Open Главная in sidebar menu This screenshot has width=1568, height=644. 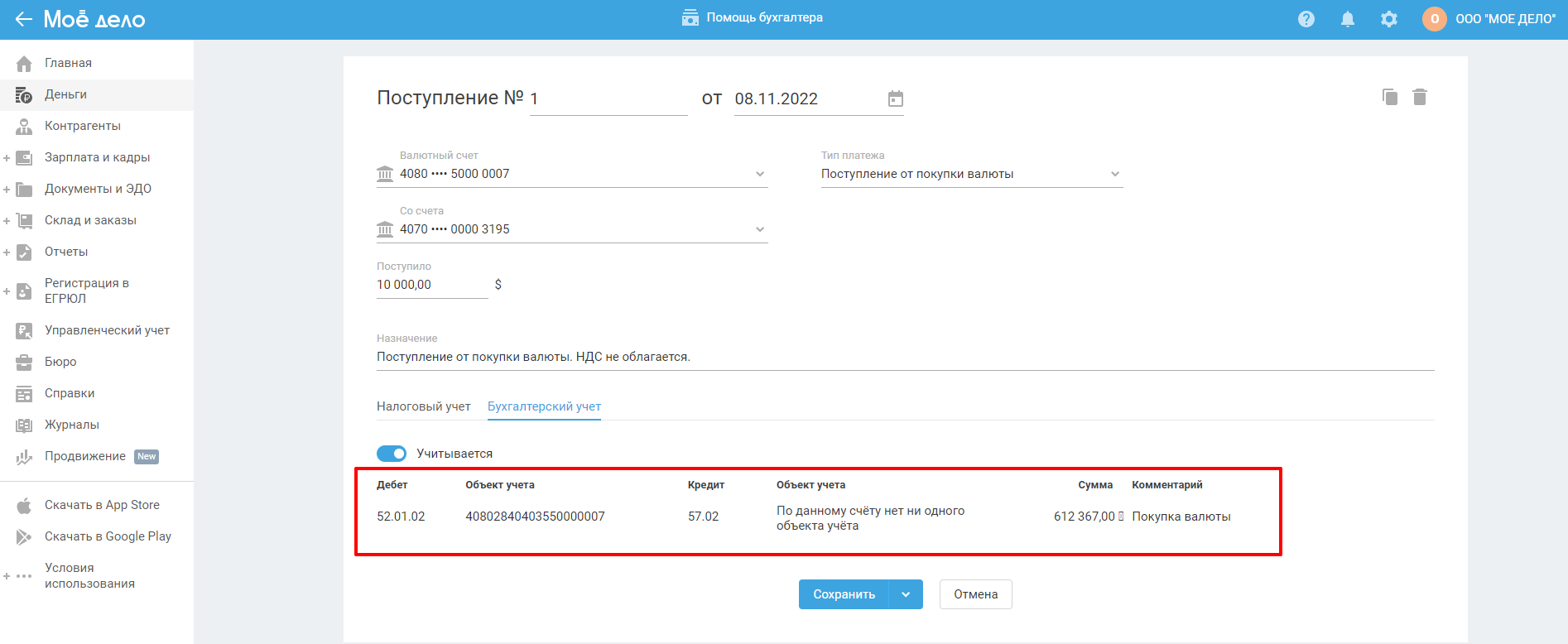(x=68, y=63)
